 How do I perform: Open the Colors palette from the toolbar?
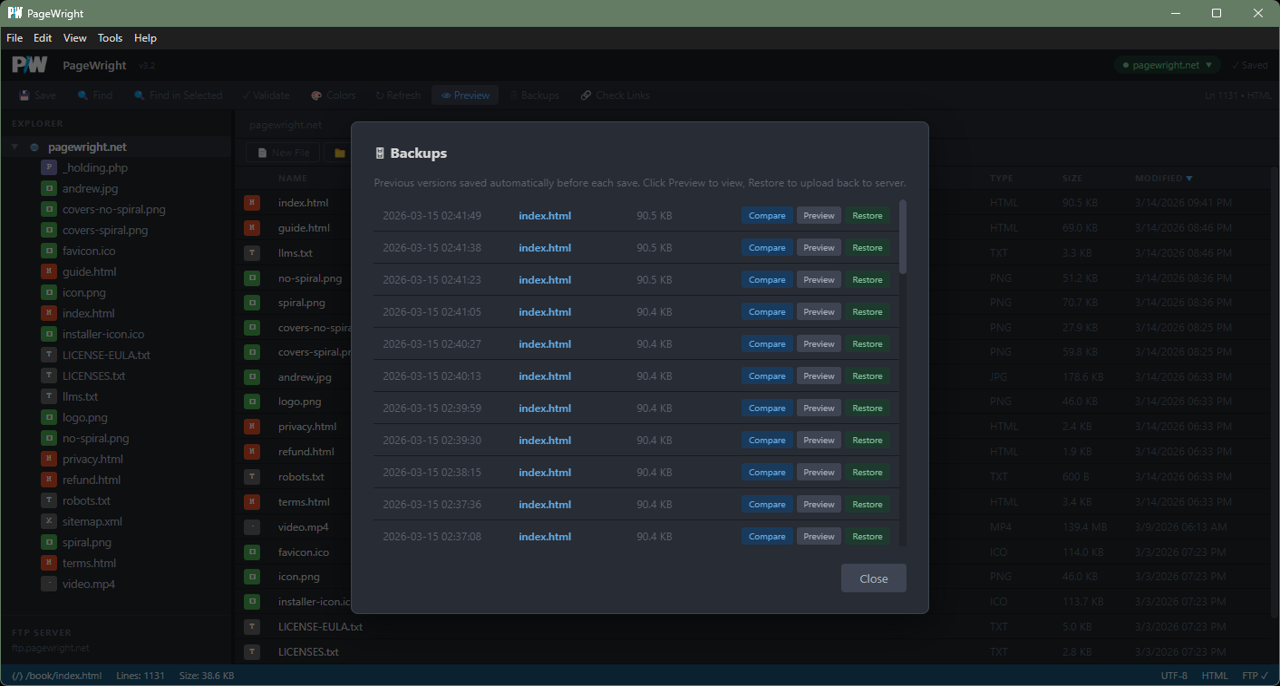(333, 95)
